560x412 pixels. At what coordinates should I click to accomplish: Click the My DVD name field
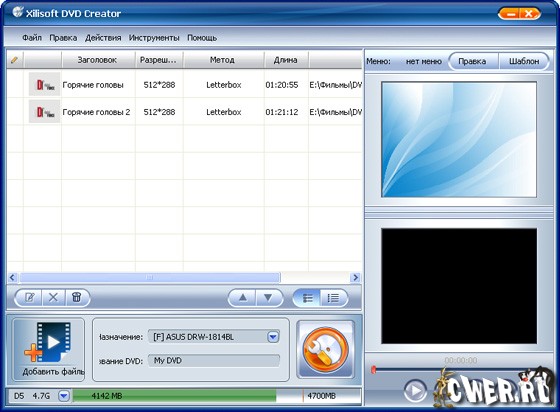(x=214, y=361)
